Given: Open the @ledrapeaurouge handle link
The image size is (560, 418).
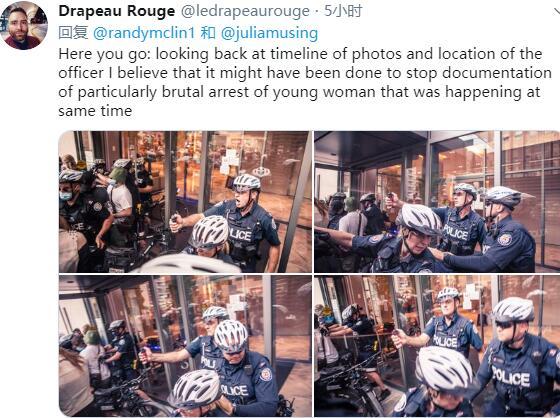Looking at the screenshot, I should pos(245,11).
